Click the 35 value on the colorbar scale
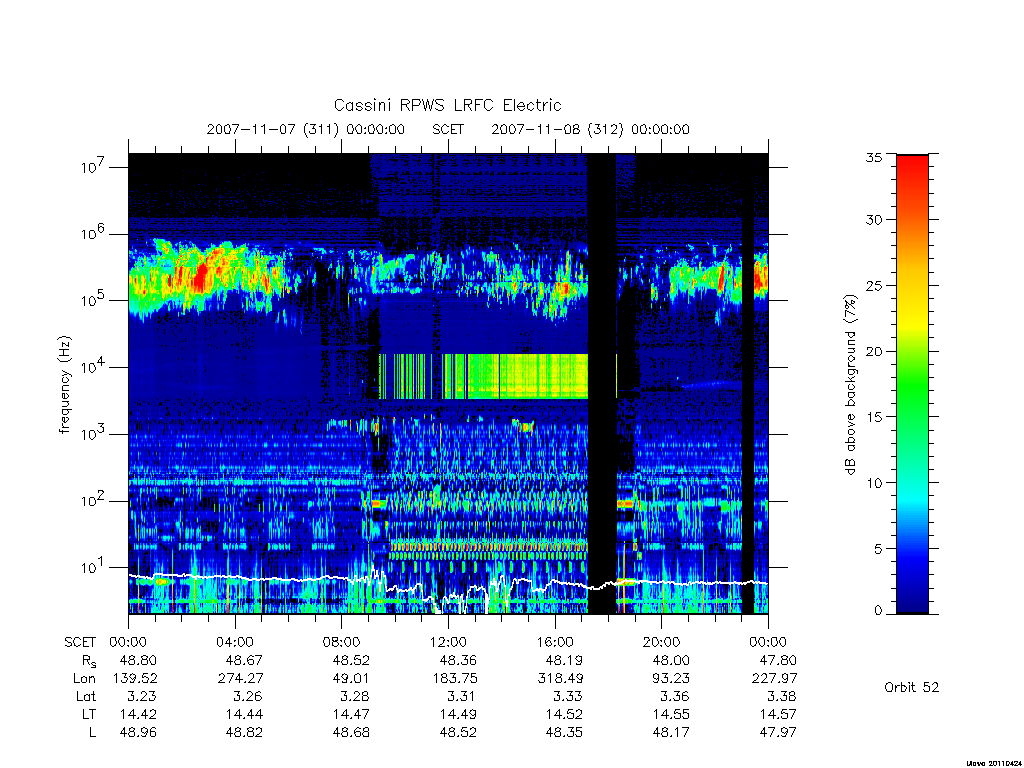Image resolution: width=1024 pixels, height=768 pixels. (874, 157)
